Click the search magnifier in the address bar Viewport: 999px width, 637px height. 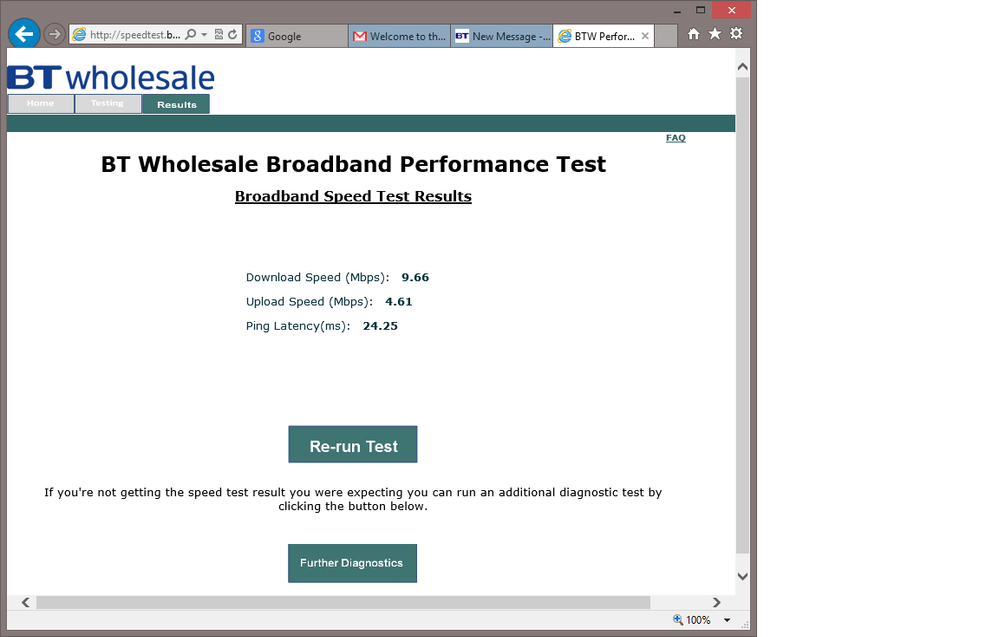pos(190,34)
